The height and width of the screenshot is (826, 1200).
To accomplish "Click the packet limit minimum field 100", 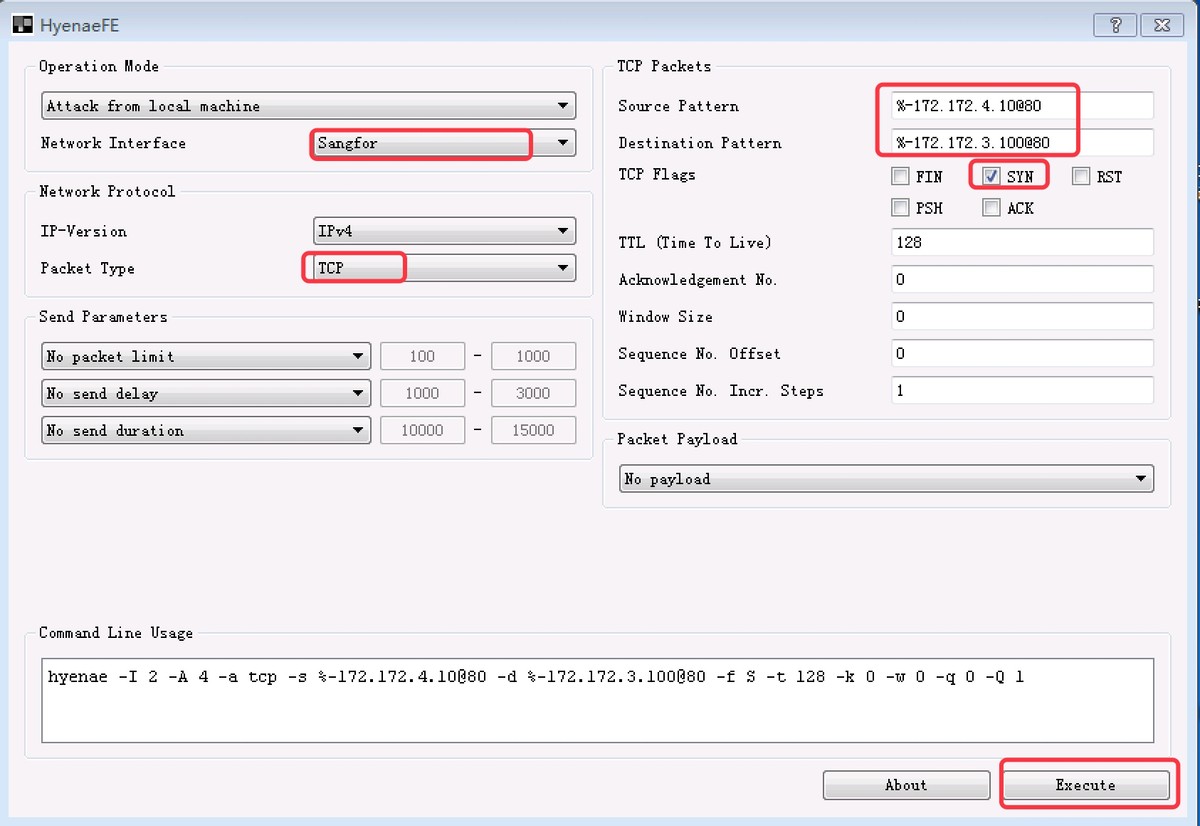I will point(422,356).
